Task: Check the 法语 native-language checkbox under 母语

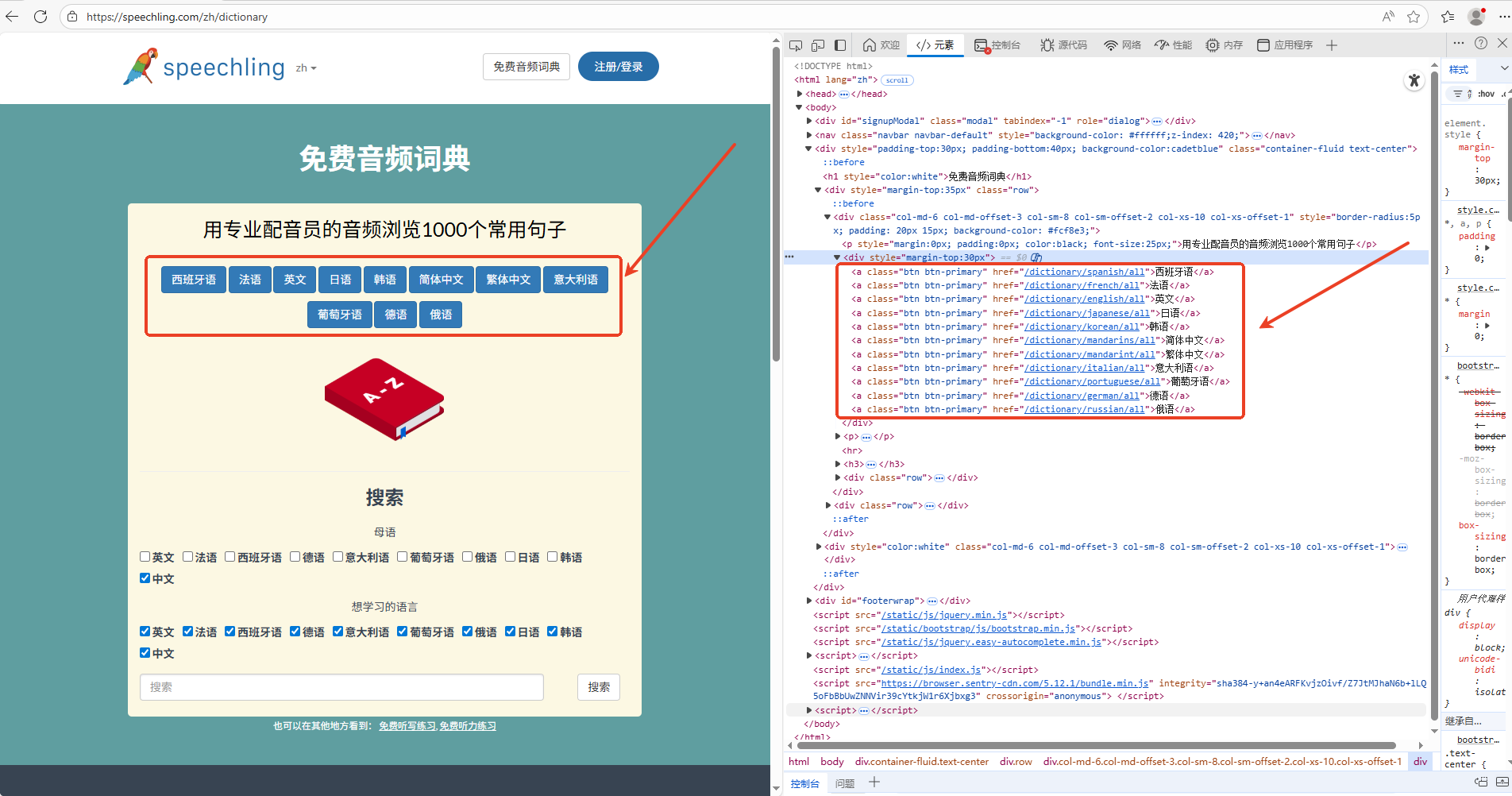Action: coord(187,557)
